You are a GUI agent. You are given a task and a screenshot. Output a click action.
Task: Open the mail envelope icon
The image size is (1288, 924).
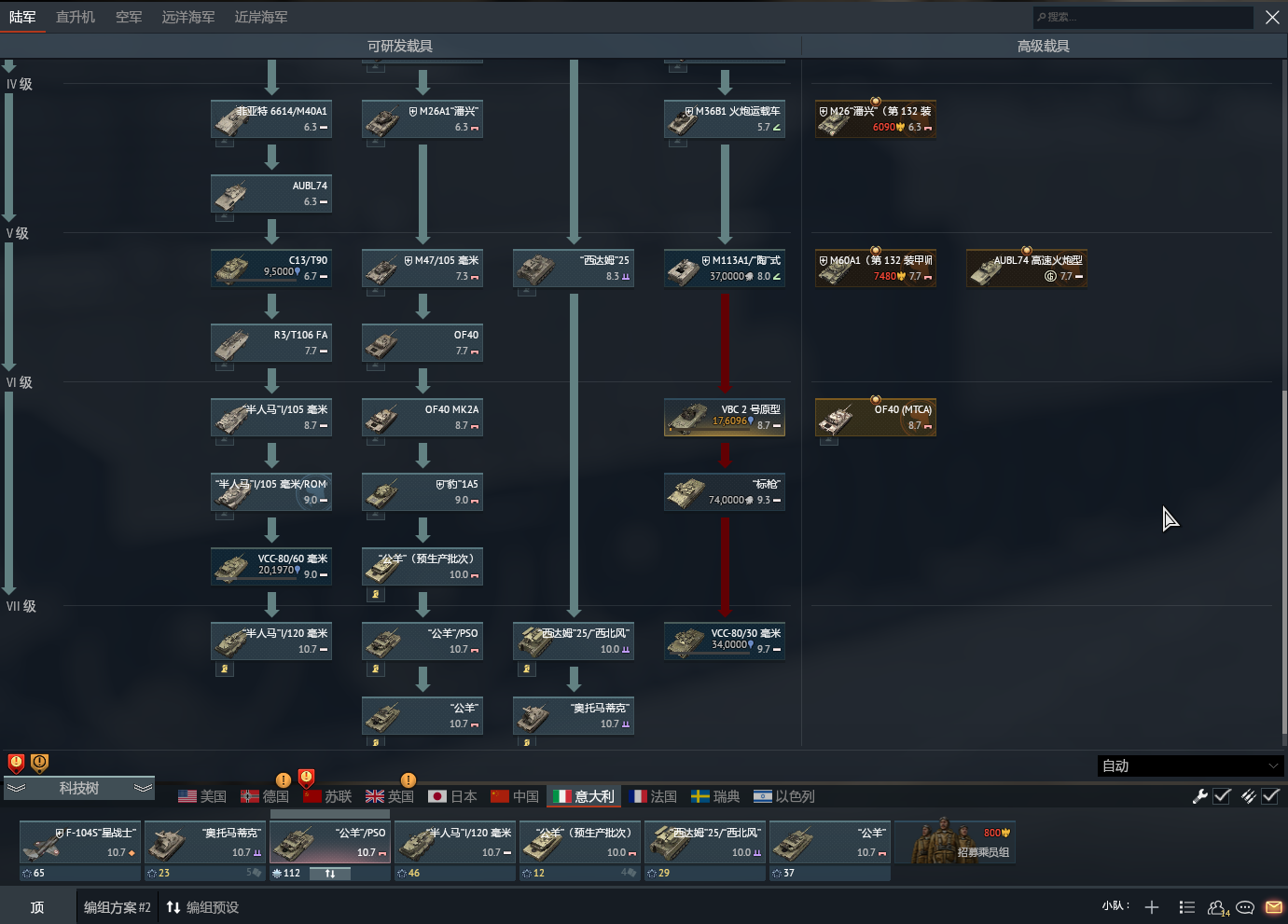(1274, 907)
